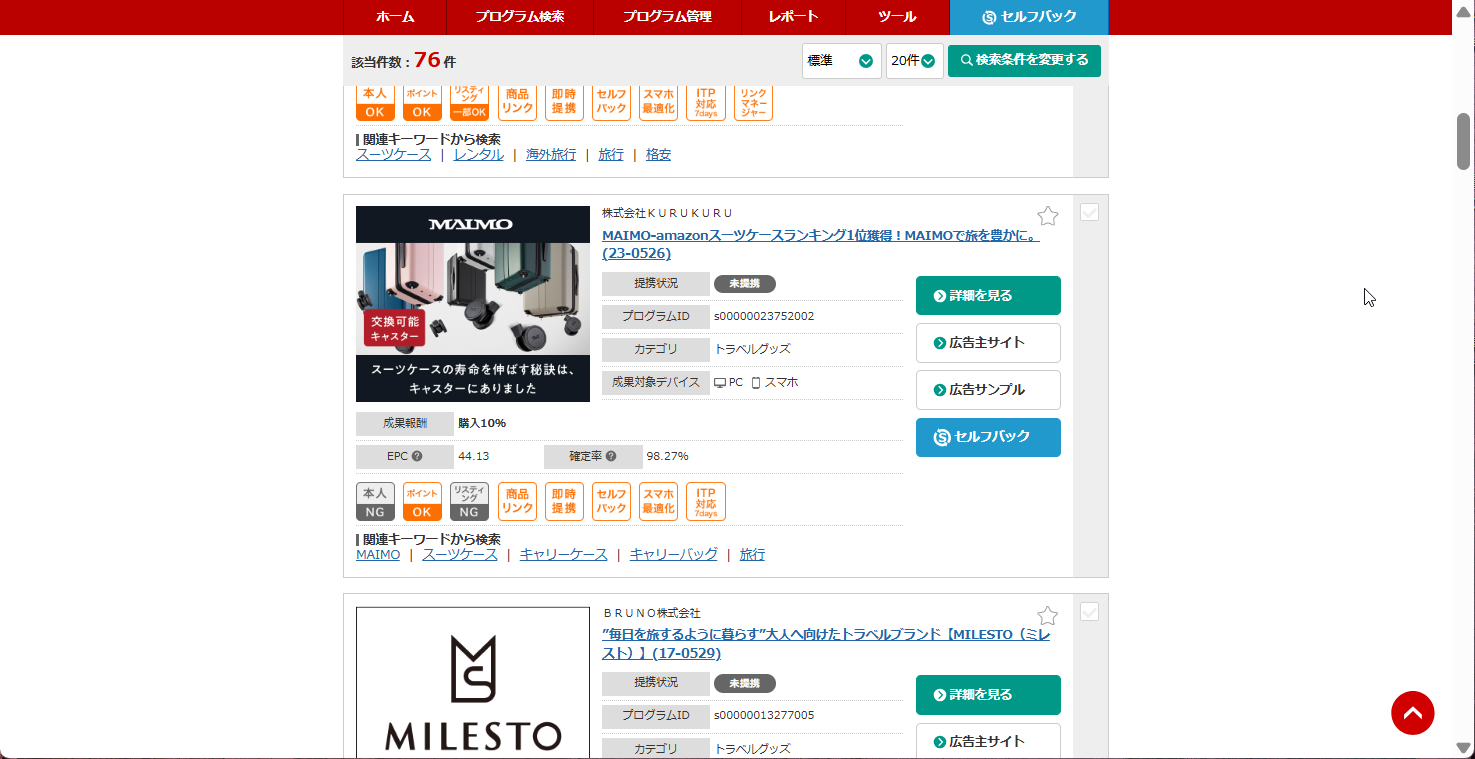Search by keyword 海外旅行

[x=551, y=155]
